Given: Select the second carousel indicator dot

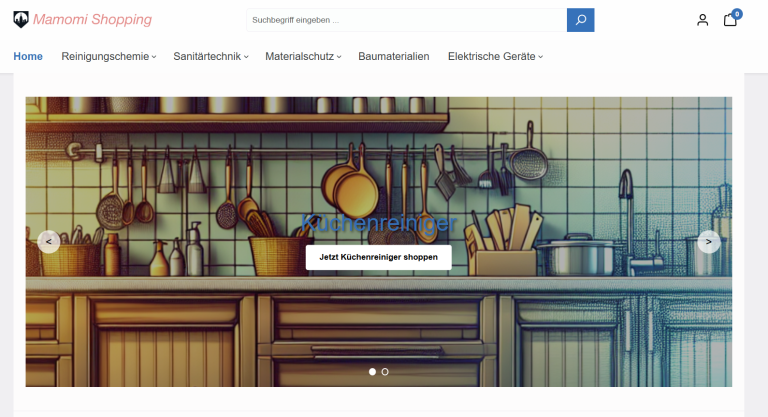Looking at the screenshot, I should tap(385, 371).
